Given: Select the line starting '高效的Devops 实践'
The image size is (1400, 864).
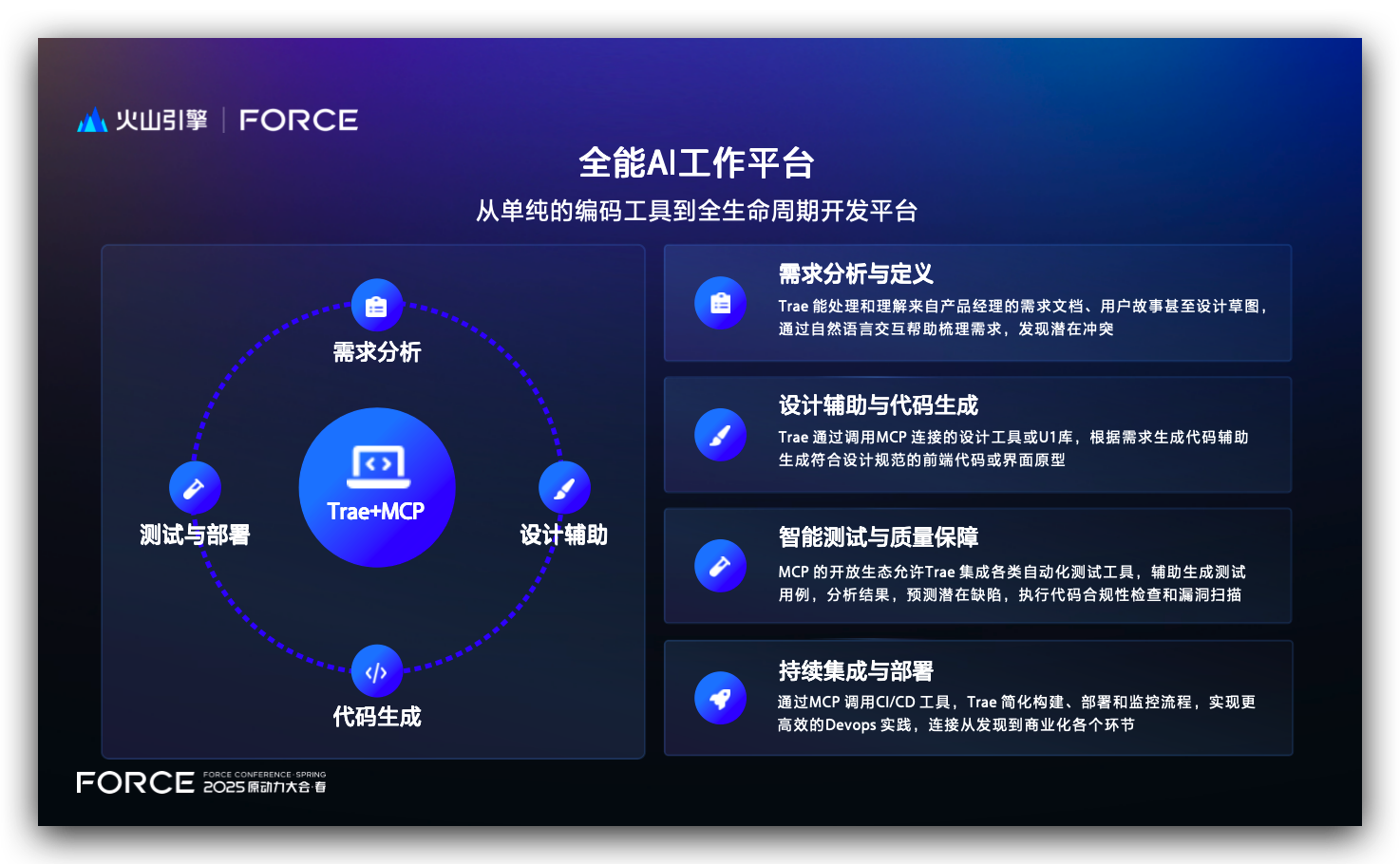Looking at the screenshot, I should pyautogui.click(x=955, y=724).
